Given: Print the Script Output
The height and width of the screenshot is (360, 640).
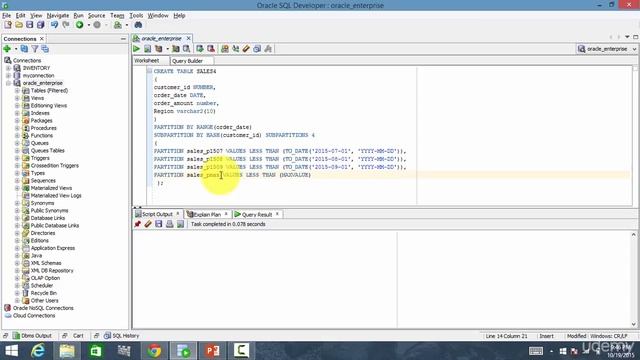Looking at the screenshot, I should (169, 224).
